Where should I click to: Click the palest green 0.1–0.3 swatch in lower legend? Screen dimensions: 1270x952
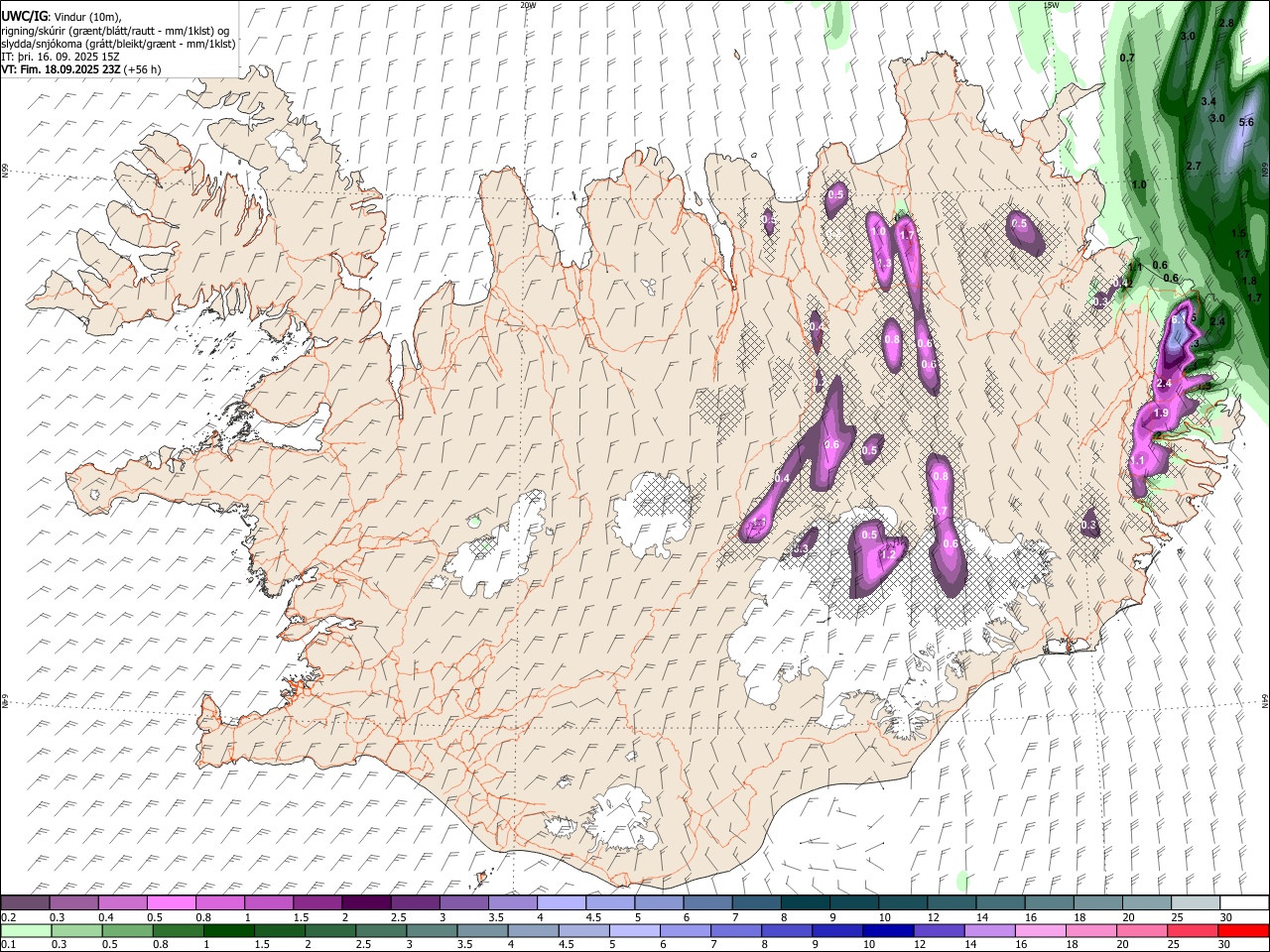point(26,930)
